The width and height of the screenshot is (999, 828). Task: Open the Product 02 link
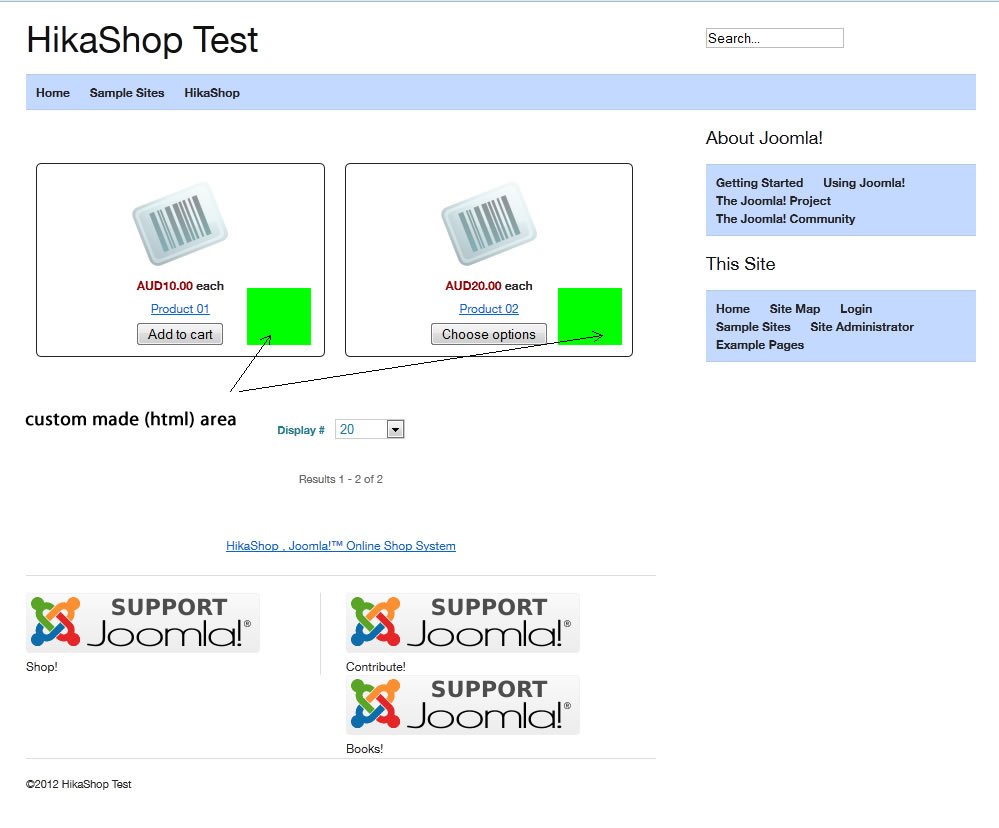tap(489, 309)
